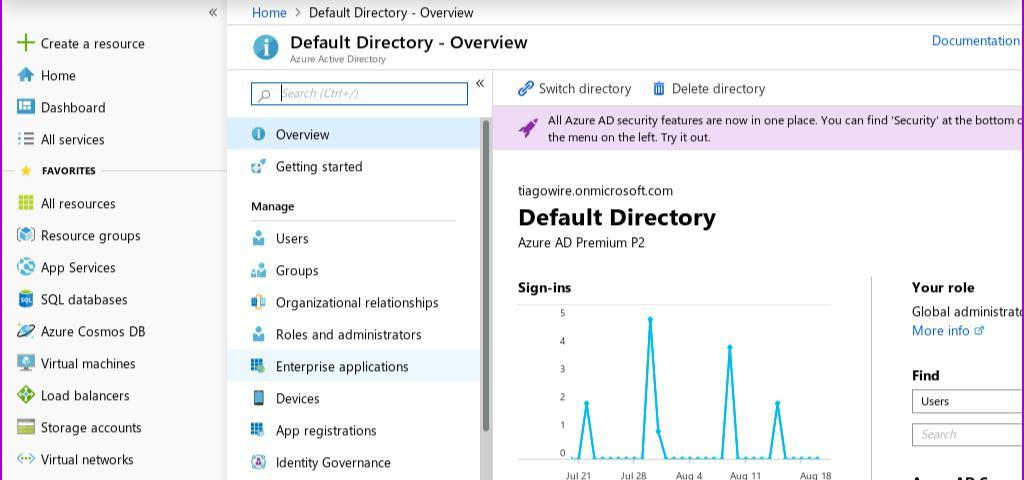1024x480 pixels.
Task: Click the App registrations icon
Action: click(x=259, y=430)
